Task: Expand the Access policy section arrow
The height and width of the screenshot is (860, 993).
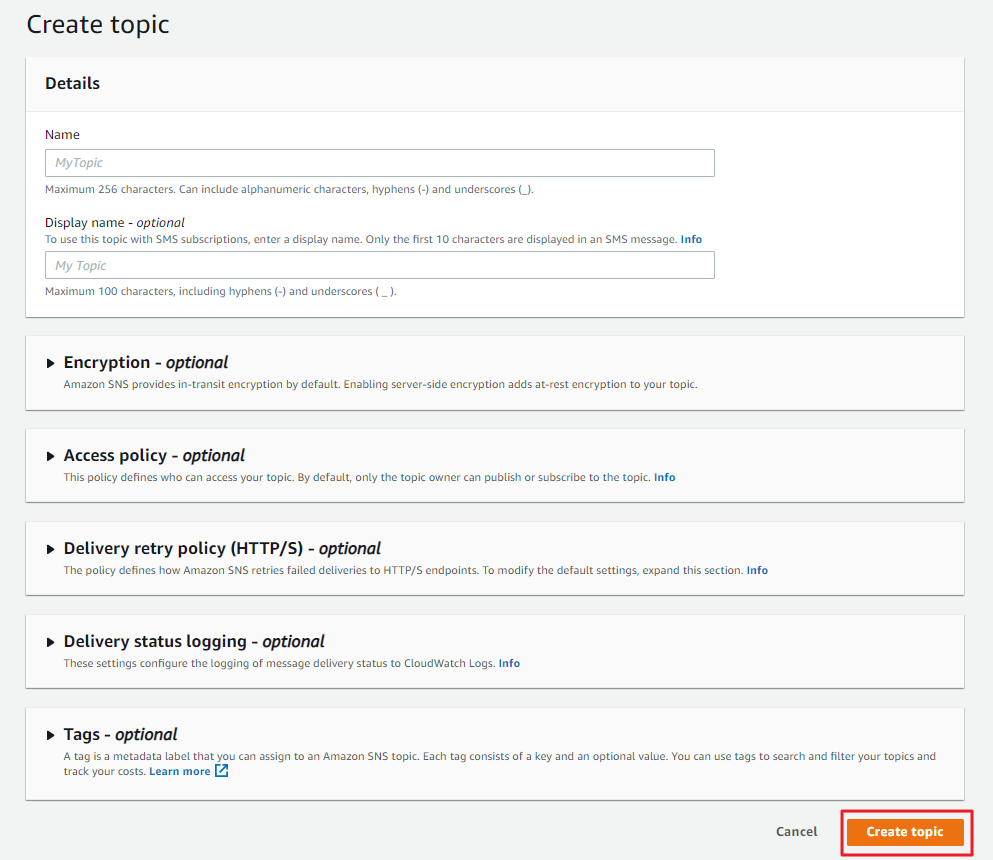Action: (51, 456)
